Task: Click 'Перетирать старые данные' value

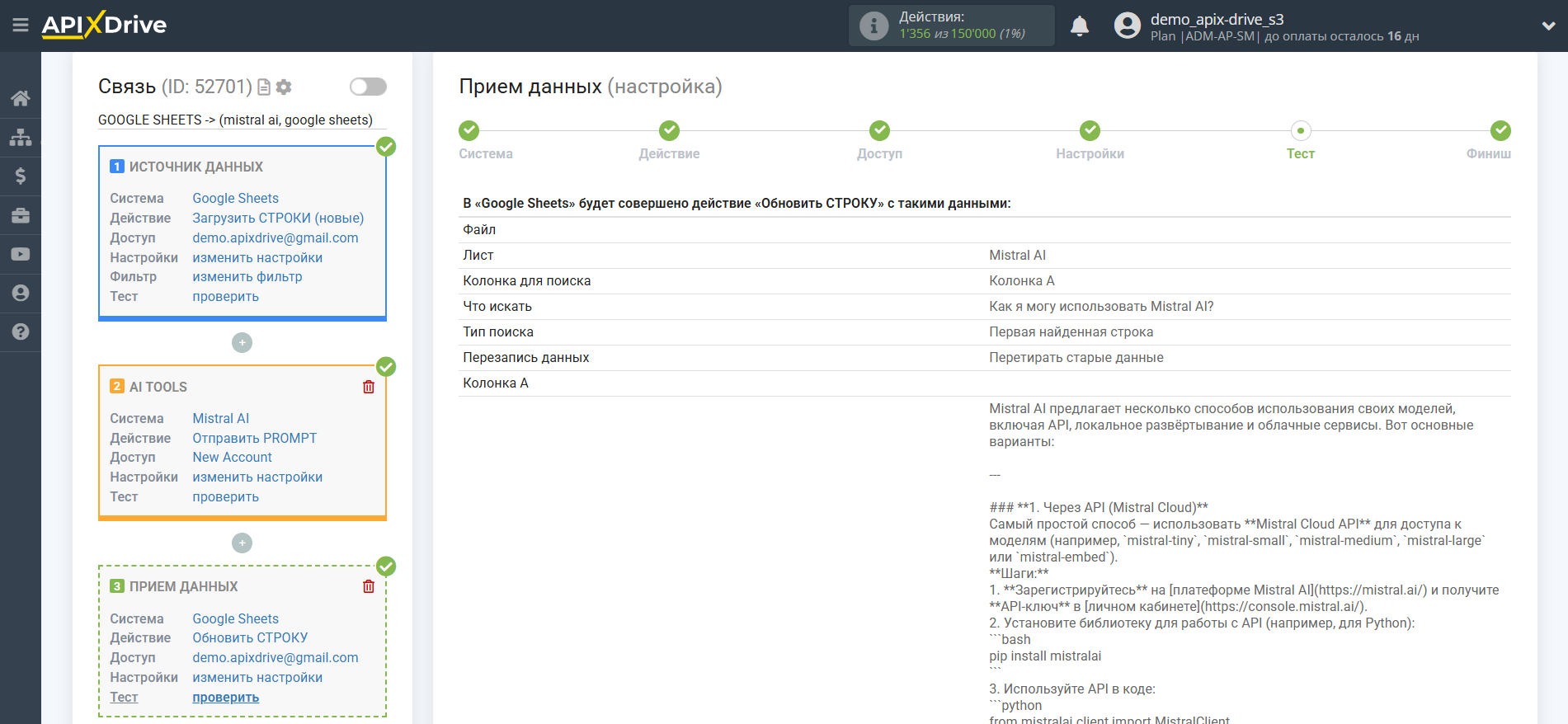Action: tap(1076, 357)
